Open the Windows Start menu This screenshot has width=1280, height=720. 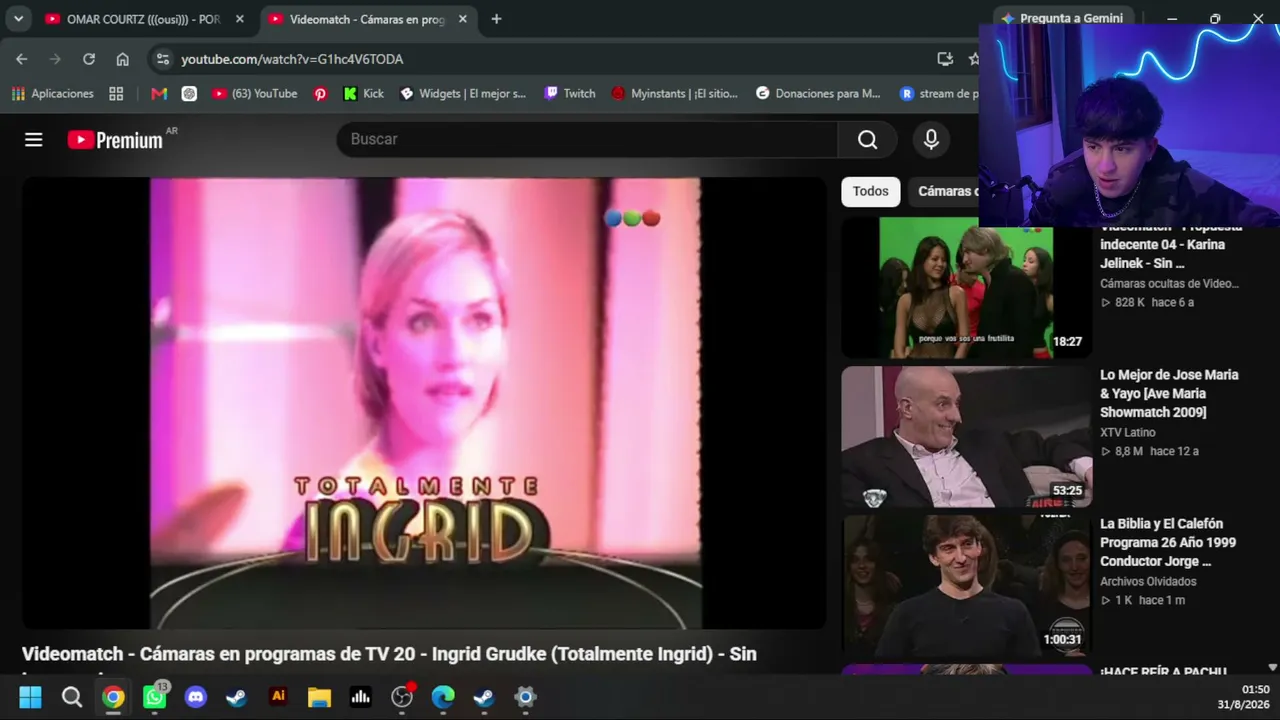tap(30, 697)
